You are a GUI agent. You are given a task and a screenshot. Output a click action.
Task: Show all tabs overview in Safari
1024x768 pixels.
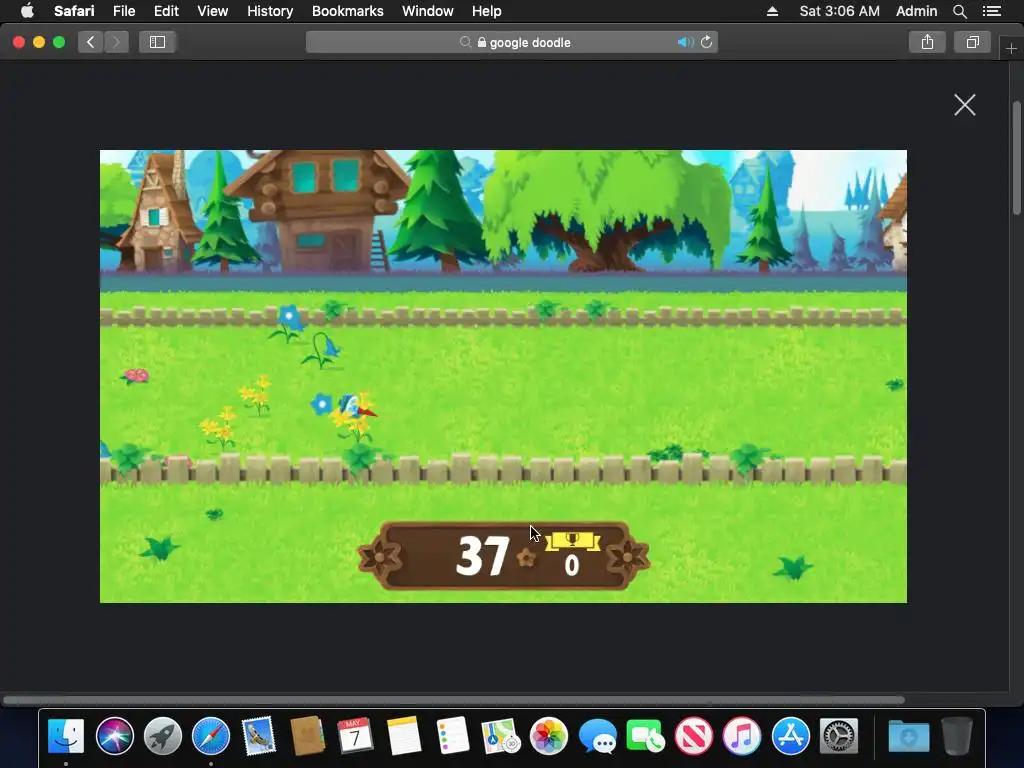[x=972, y=42]
